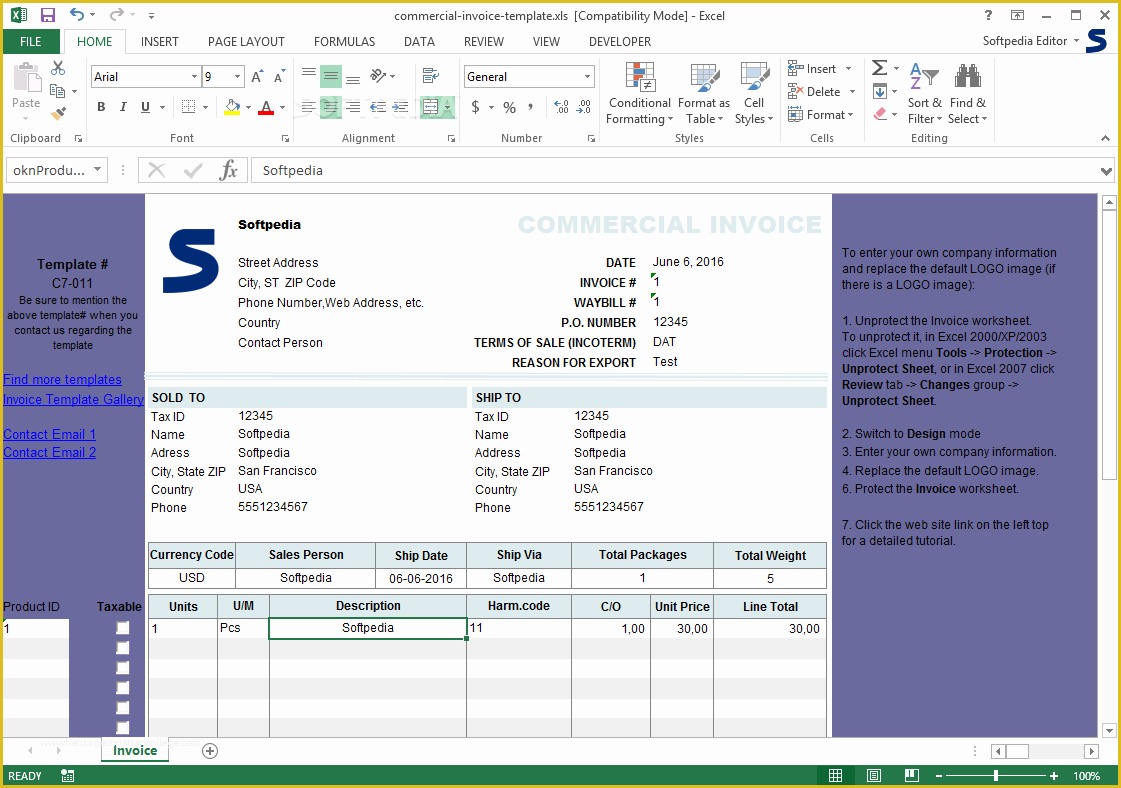Click Insert Function fx icon
The image size is (1121, 788).
click(228, 170)
